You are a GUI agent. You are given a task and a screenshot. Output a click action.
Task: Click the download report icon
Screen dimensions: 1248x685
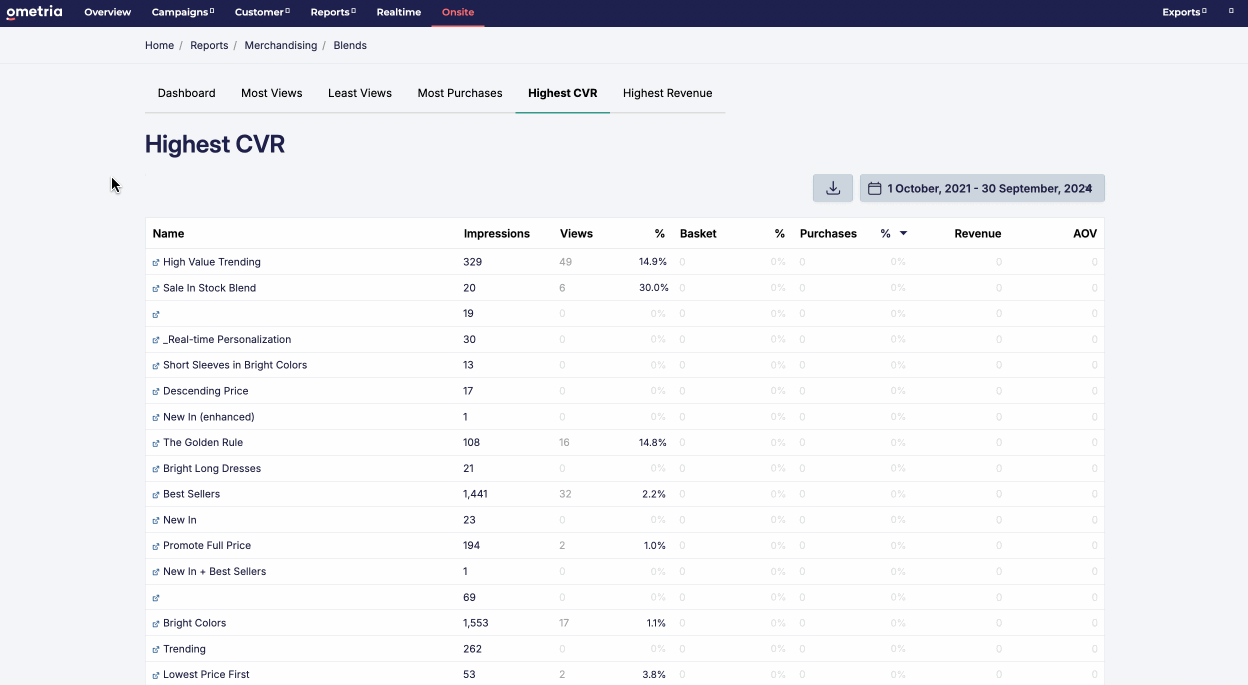coord(832,187)
